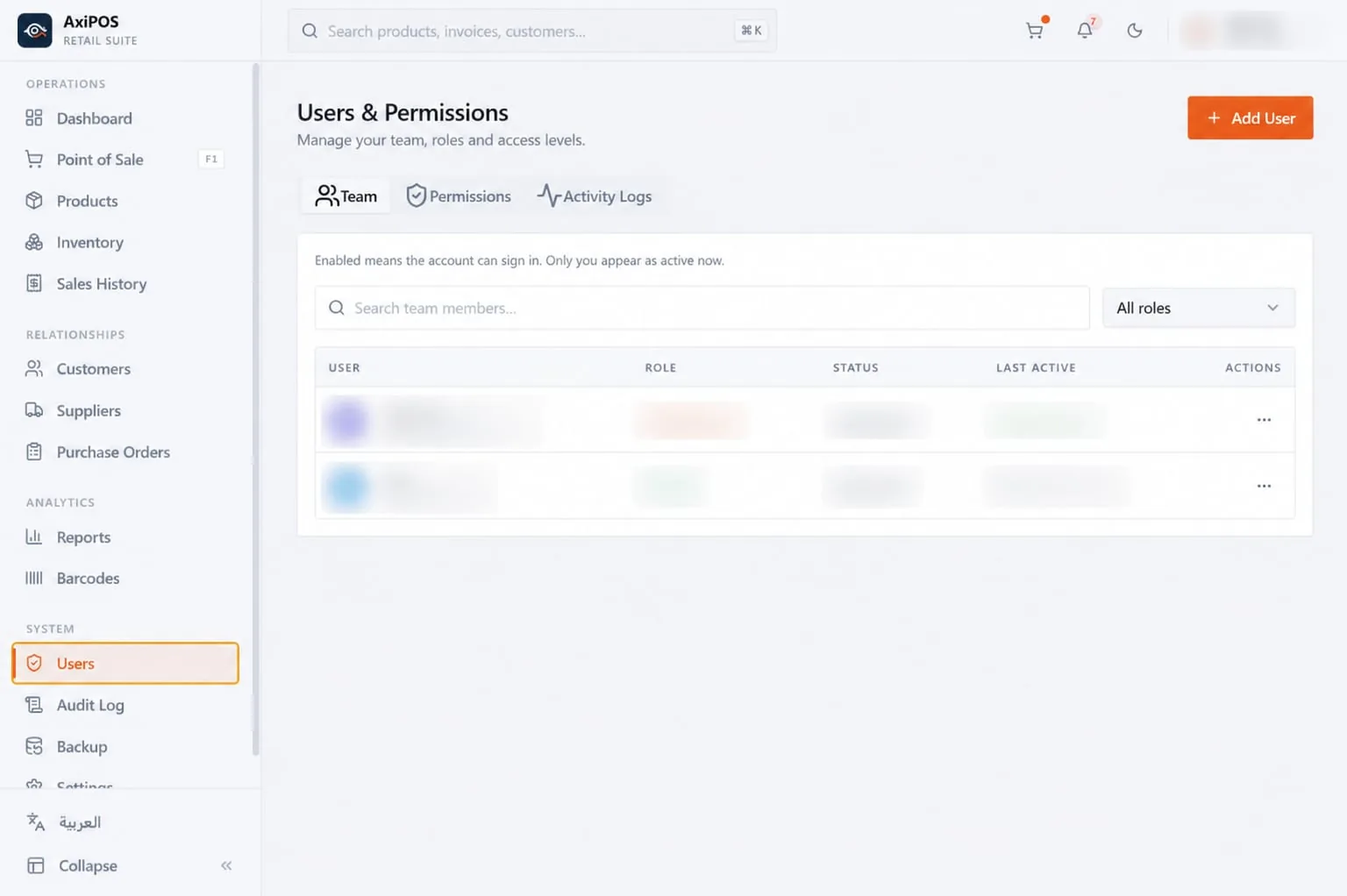
Task: Click the Reports bar chart icon
Action: click(x=34, y=537)
